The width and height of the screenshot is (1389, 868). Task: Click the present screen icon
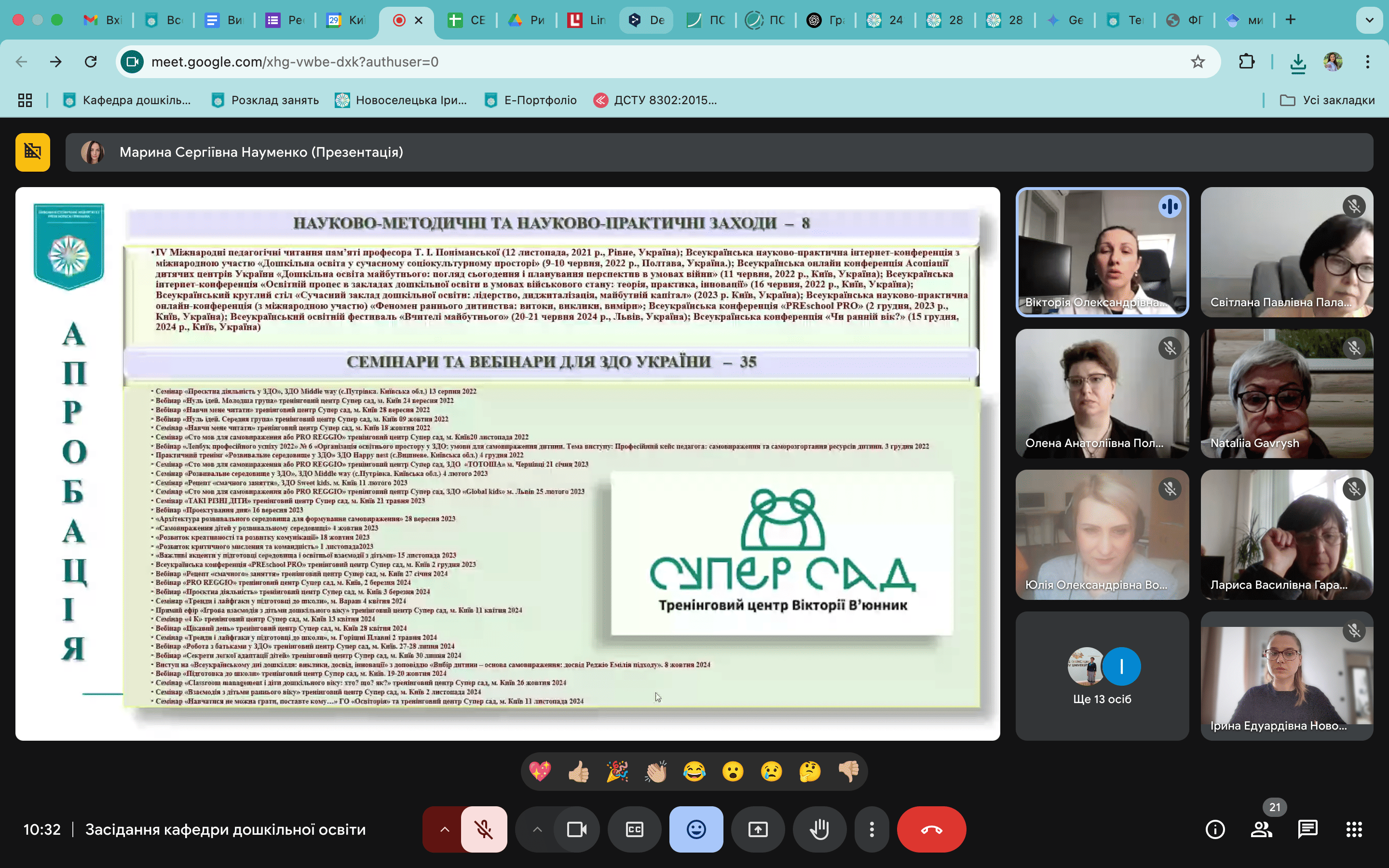click(758, 829)
